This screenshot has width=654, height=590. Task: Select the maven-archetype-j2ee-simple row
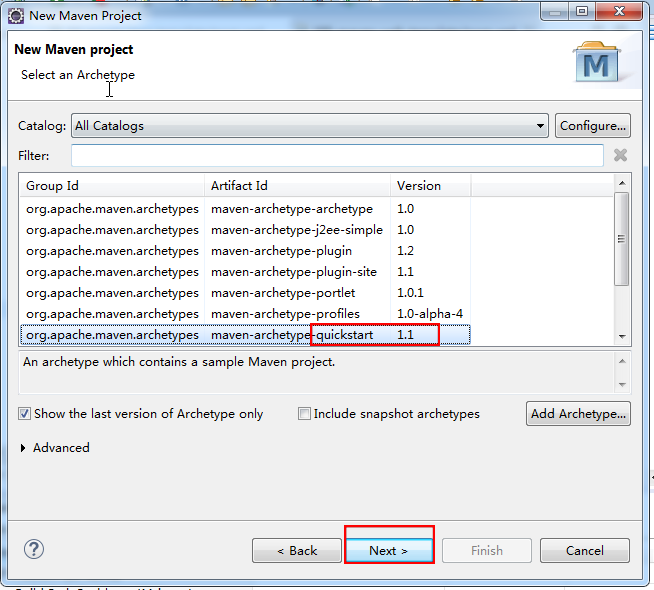[x=245, y=230]
